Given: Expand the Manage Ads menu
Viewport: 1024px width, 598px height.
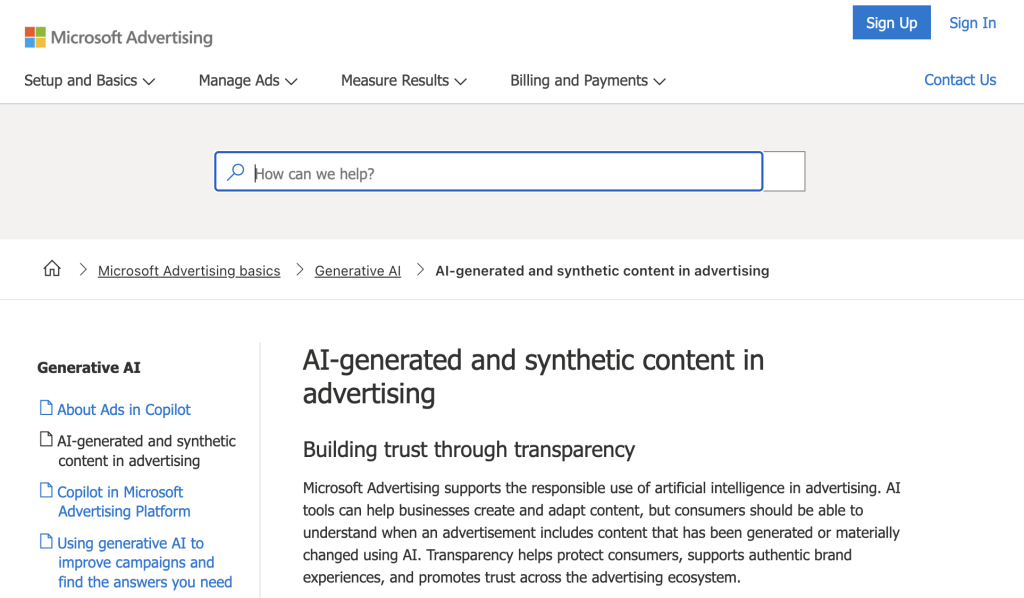Looking at the screenshot, I should [x=248, y=80].
